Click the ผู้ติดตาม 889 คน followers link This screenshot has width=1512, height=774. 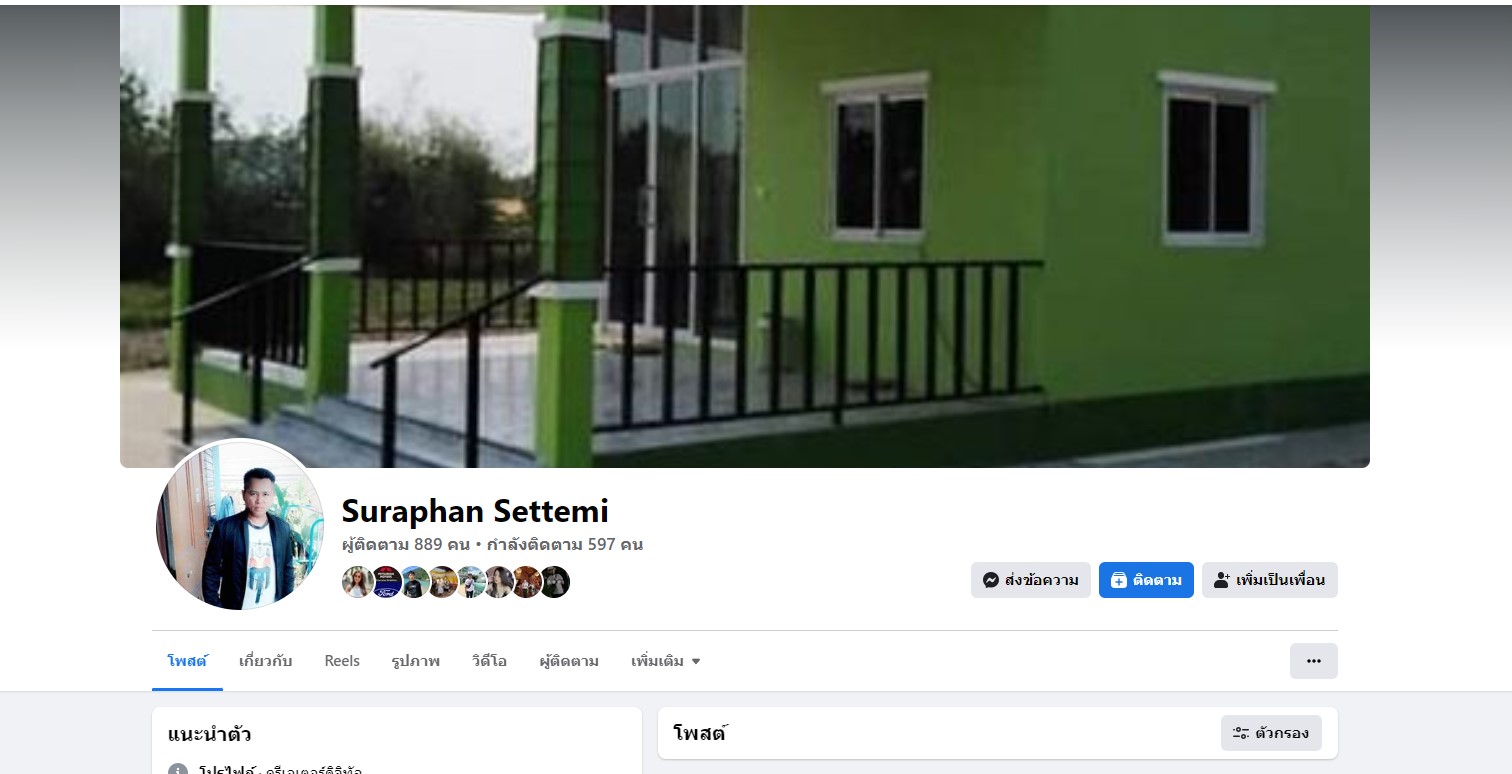406,545
